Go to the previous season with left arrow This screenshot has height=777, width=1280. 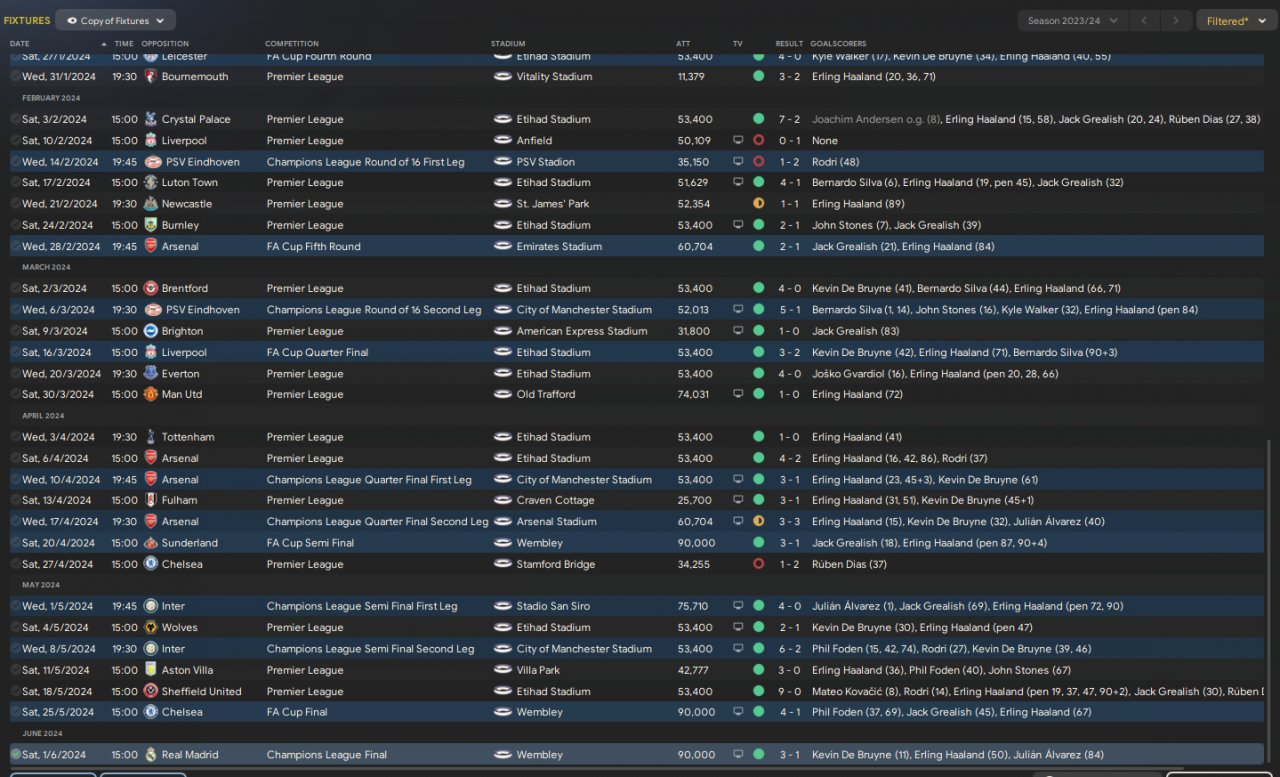(x=1145, y=21)
